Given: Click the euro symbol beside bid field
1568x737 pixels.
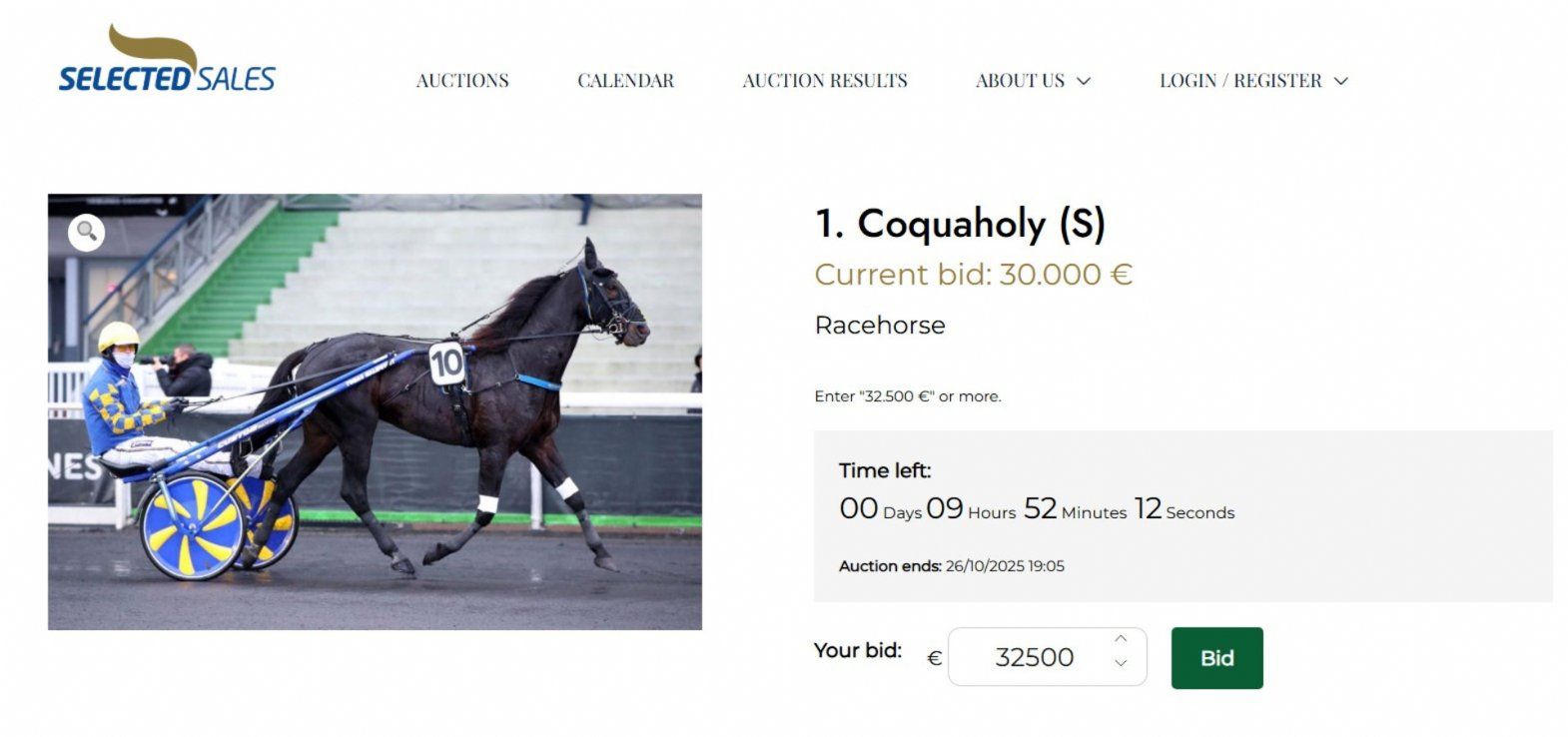Looking at the screenshot, I should pyautogui.click(x=935, y=658).
